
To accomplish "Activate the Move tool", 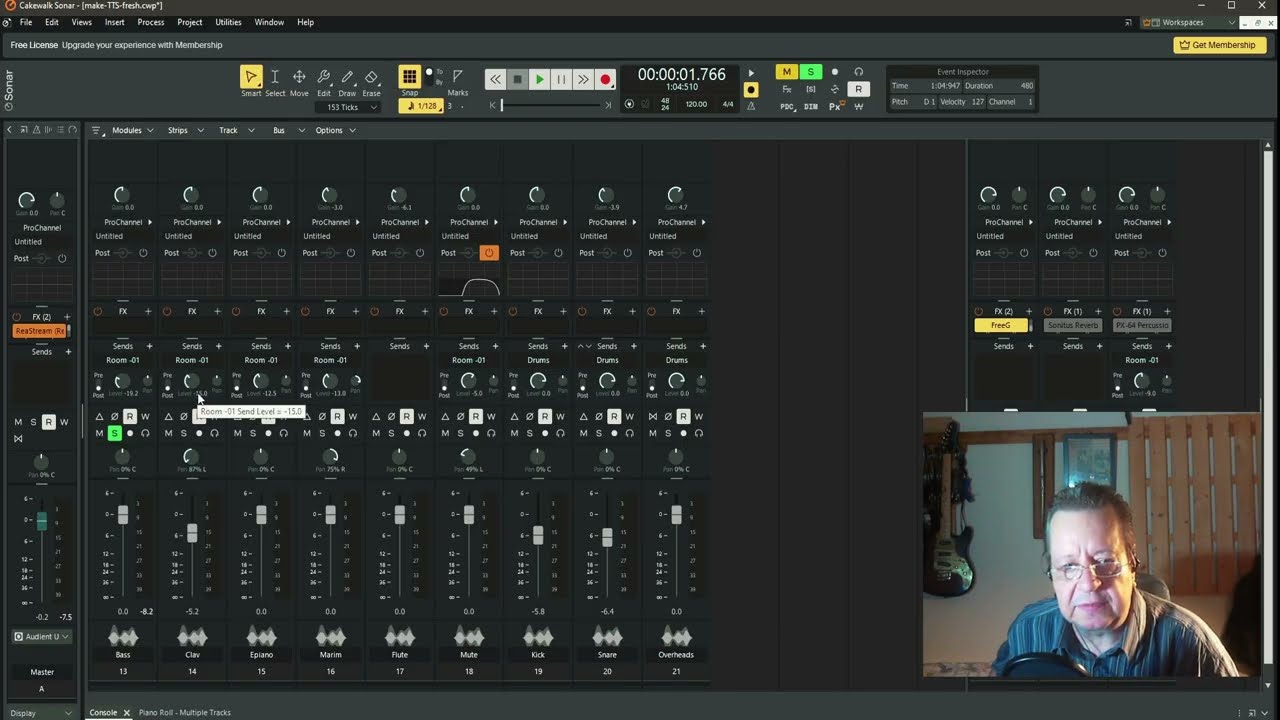I will point(299,77).
